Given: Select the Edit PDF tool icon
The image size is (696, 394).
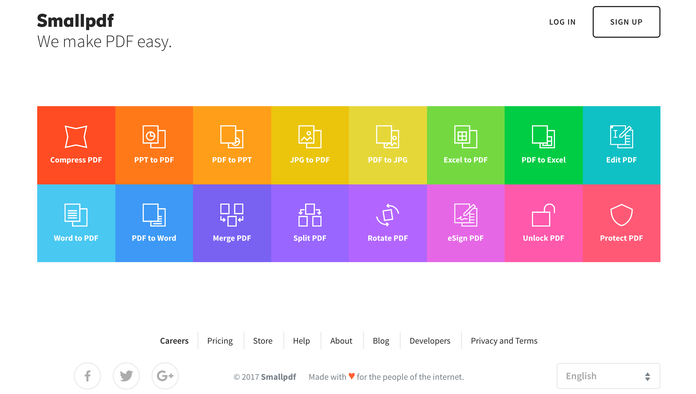Looking at the screenshot, I should [621, 136].
